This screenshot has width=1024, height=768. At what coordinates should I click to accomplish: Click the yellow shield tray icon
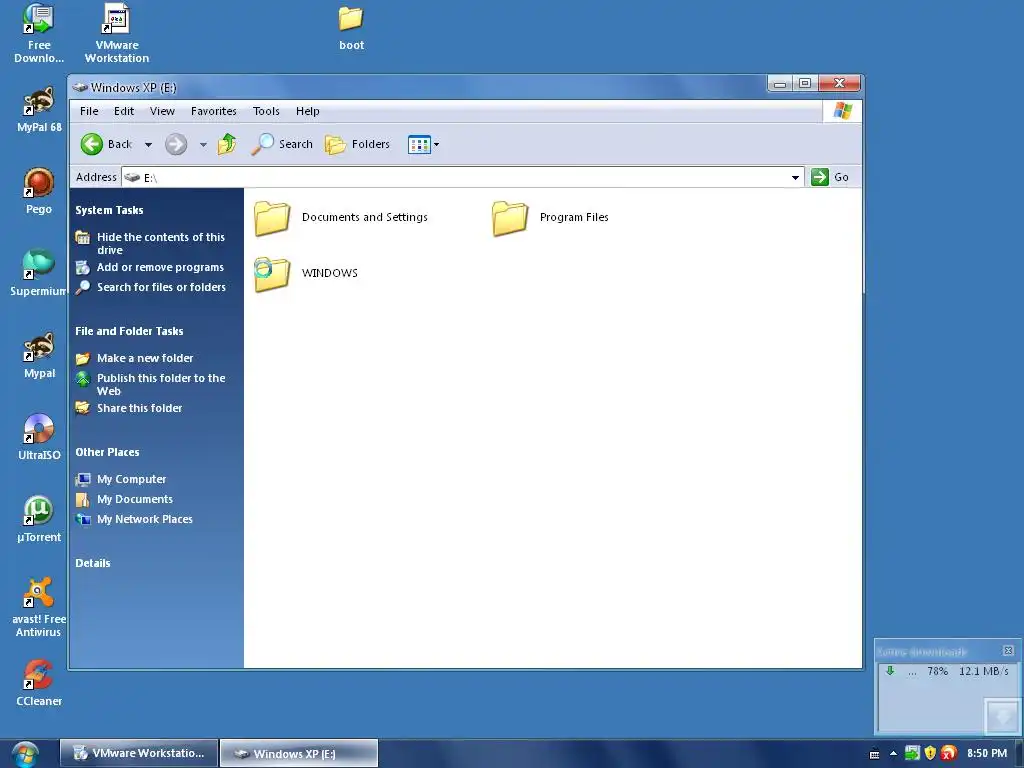[x=931, y=753]
